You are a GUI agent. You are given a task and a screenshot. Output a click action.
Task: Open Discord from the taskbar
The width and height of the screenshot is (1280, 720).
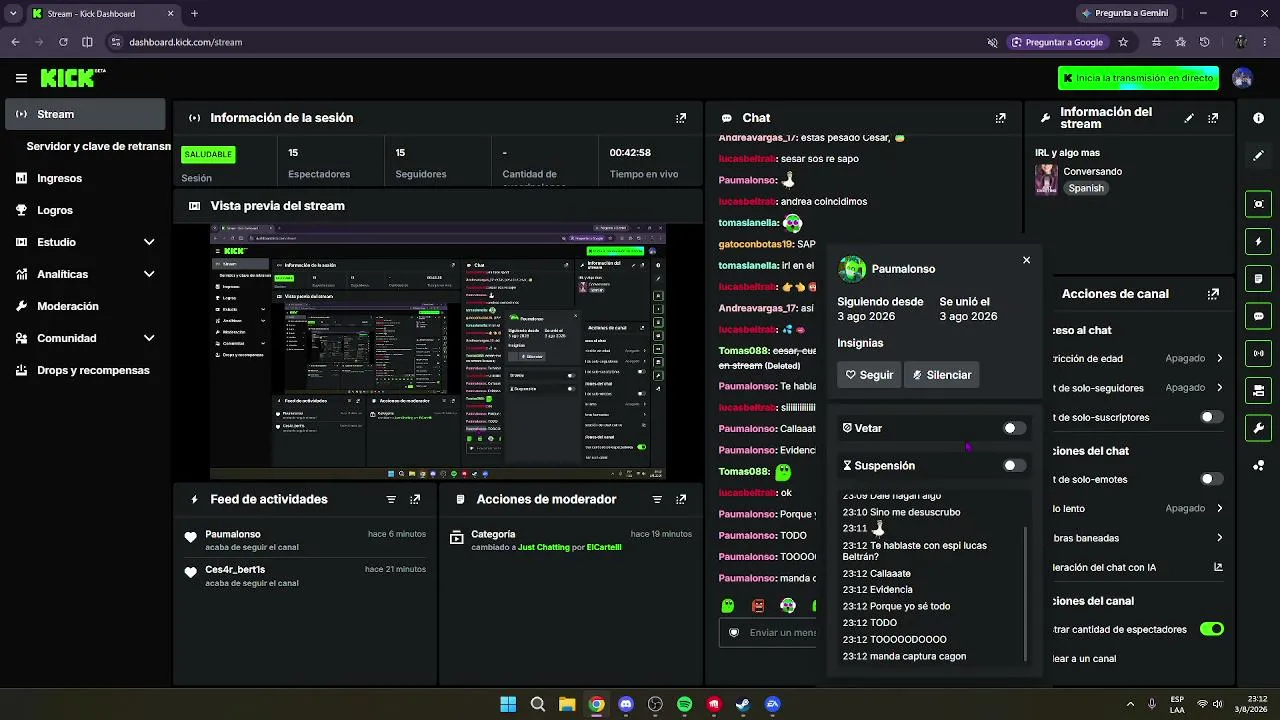[x=626, y=704]
